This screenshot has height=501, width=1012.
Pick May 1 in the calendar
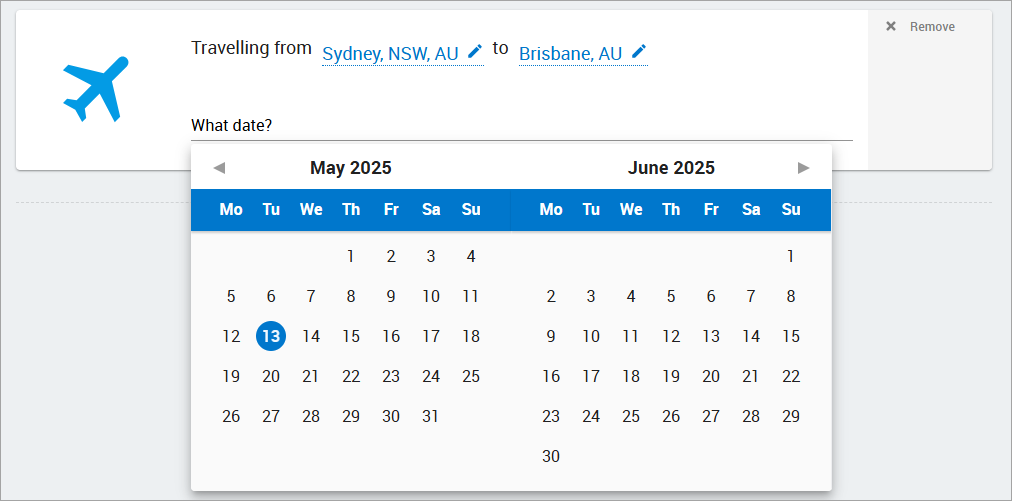pos(350,257)
